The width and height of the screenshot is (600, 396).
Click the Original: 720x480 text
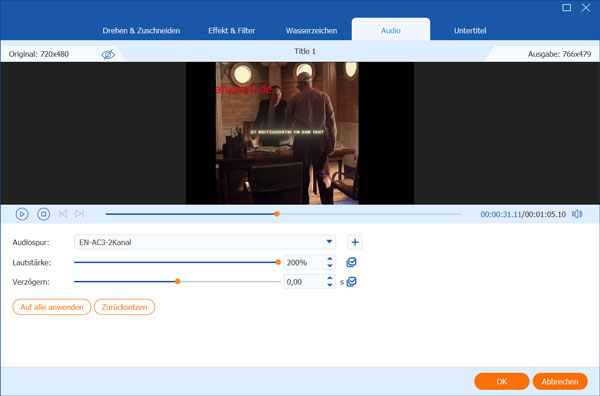point(39,54)
